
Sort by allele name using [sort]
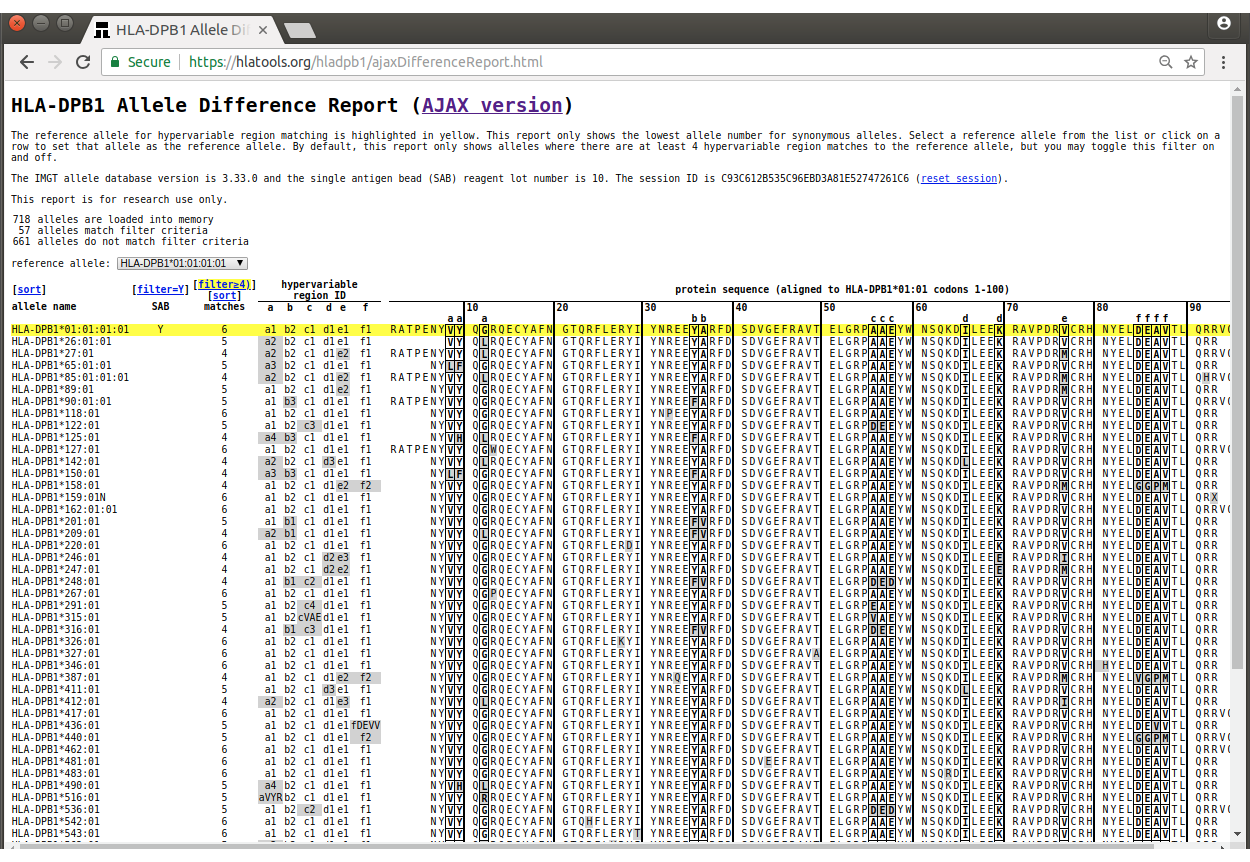point(28,289)
